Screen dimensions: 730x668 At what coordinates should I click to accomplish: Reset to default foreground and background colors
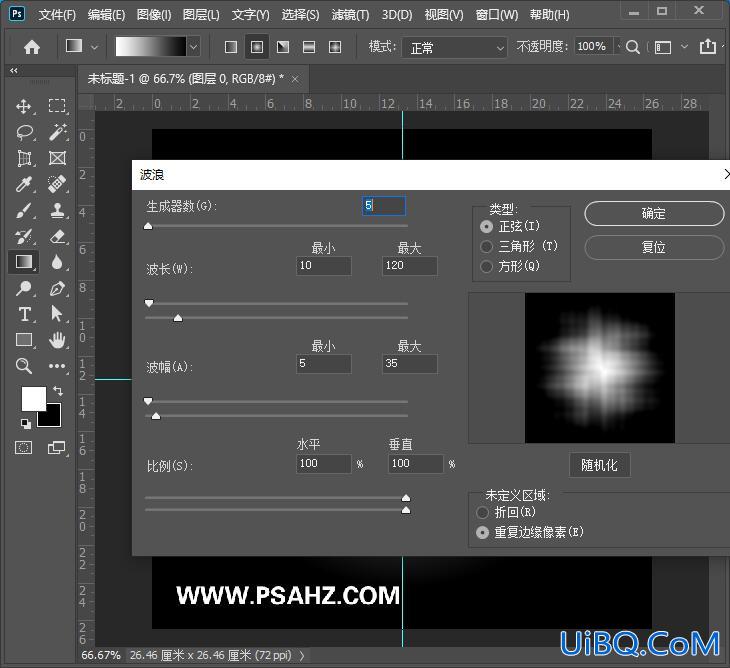click(26, 424)
